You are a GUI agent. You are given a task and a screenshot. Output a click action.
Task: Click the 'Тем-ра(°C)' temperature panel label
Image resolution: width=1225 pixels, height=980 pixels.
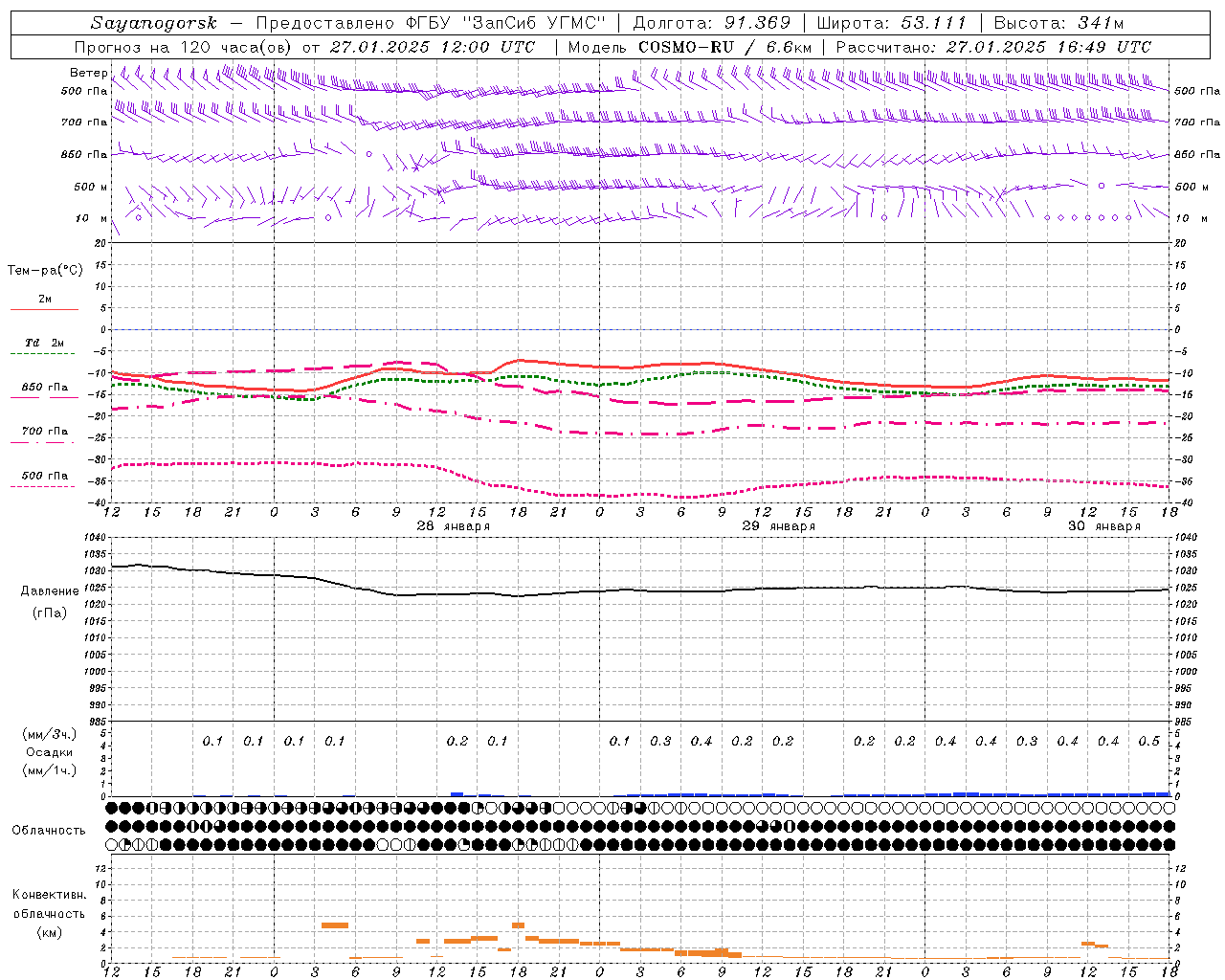click(x=45, y=271)
